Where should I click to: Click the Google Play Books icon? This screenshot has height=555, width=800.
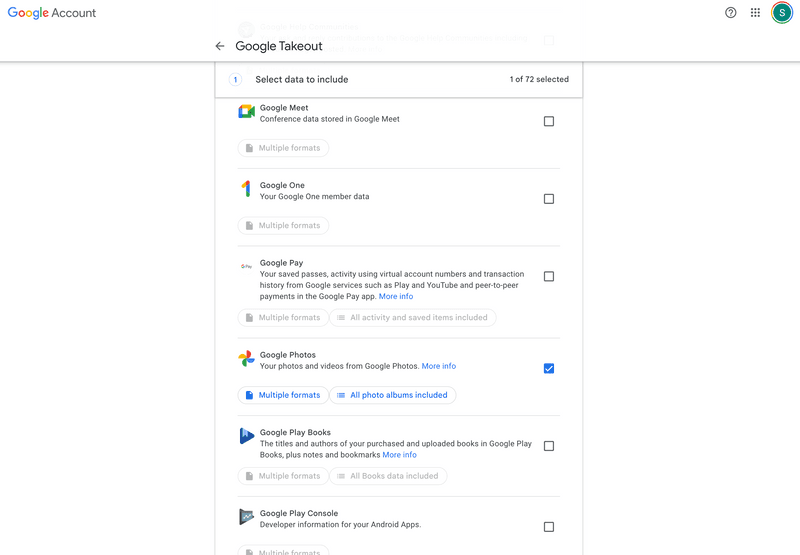(x=246, y=436)
